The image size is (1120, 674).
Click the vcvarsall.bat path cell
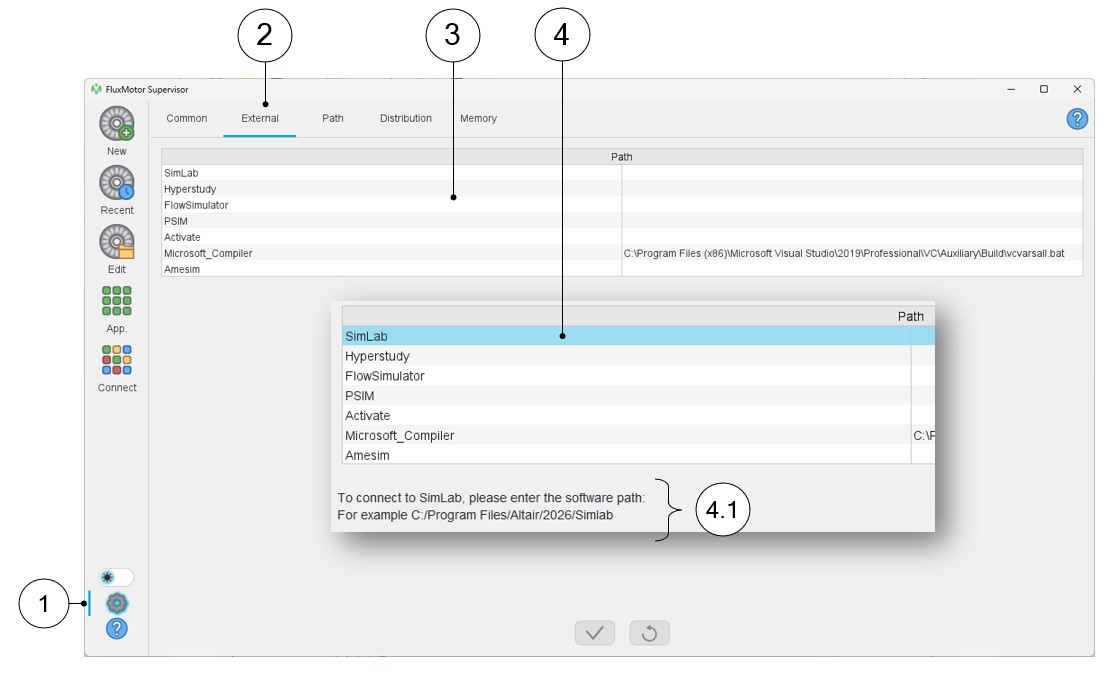click(x=852, y=253)
